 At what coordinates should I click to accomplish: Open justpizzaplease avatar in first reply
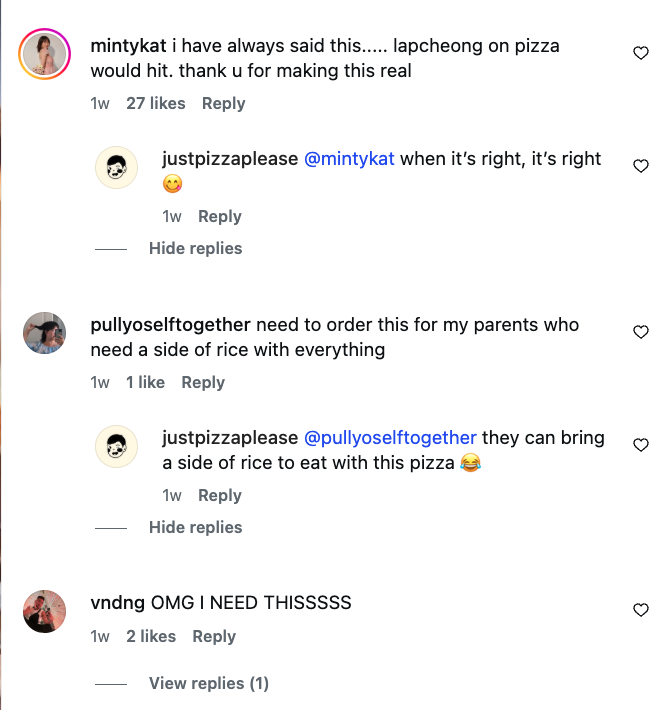pos(116,167)
